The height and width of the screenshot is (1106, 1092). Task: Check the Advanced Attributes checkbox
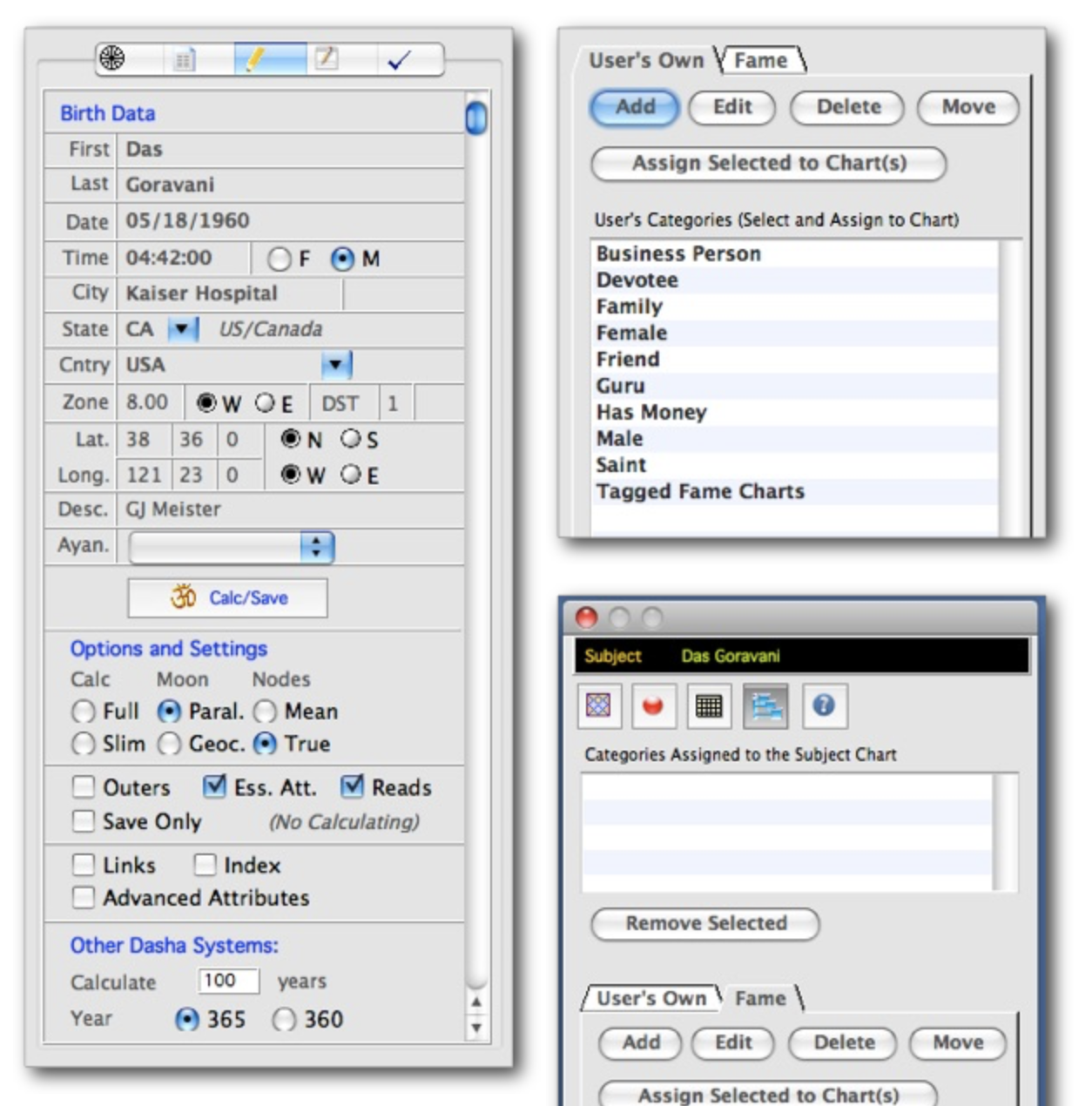tap(84, 898)
